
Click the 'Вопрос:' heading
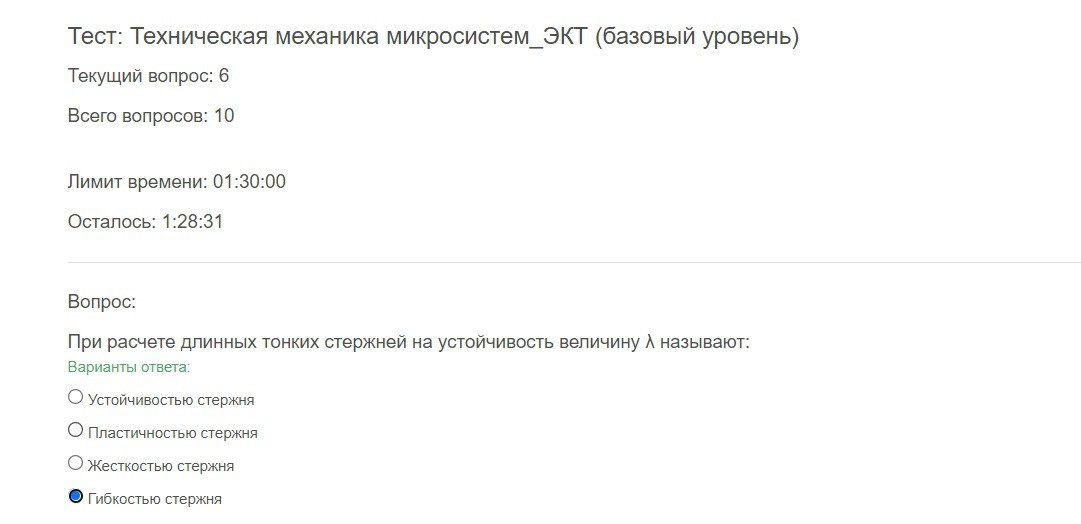tap(102, 302)
